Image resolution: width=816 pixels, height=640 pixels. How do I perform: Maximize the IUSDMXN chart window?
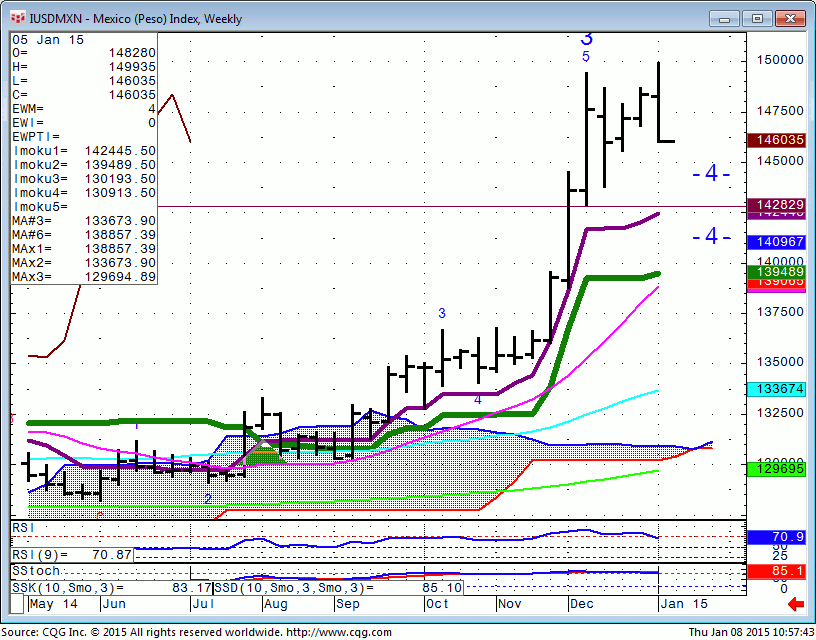(757, 19)
